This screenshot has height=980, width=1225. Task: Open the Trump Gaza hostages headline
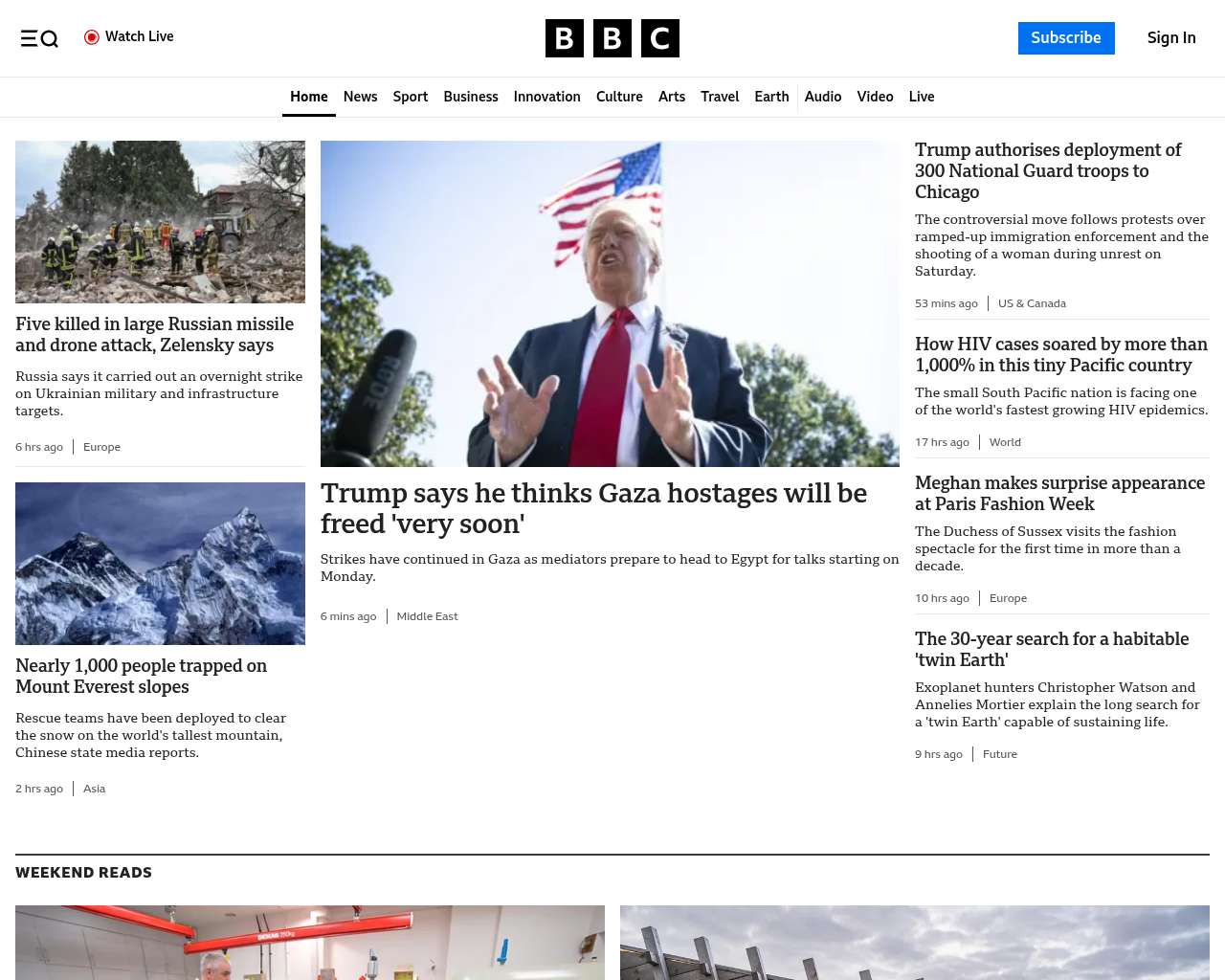593,508
